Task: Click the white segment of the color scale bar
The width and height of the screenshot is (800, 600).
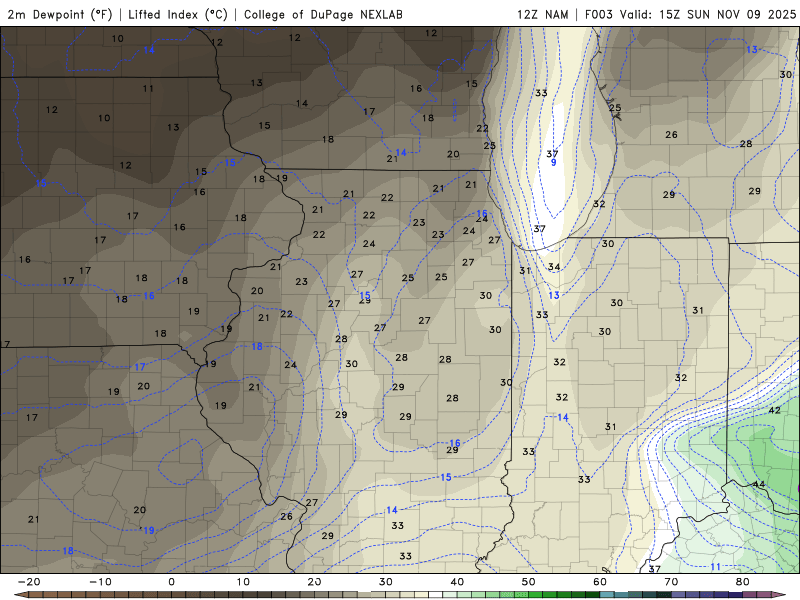Action: (x=436, y=595)
